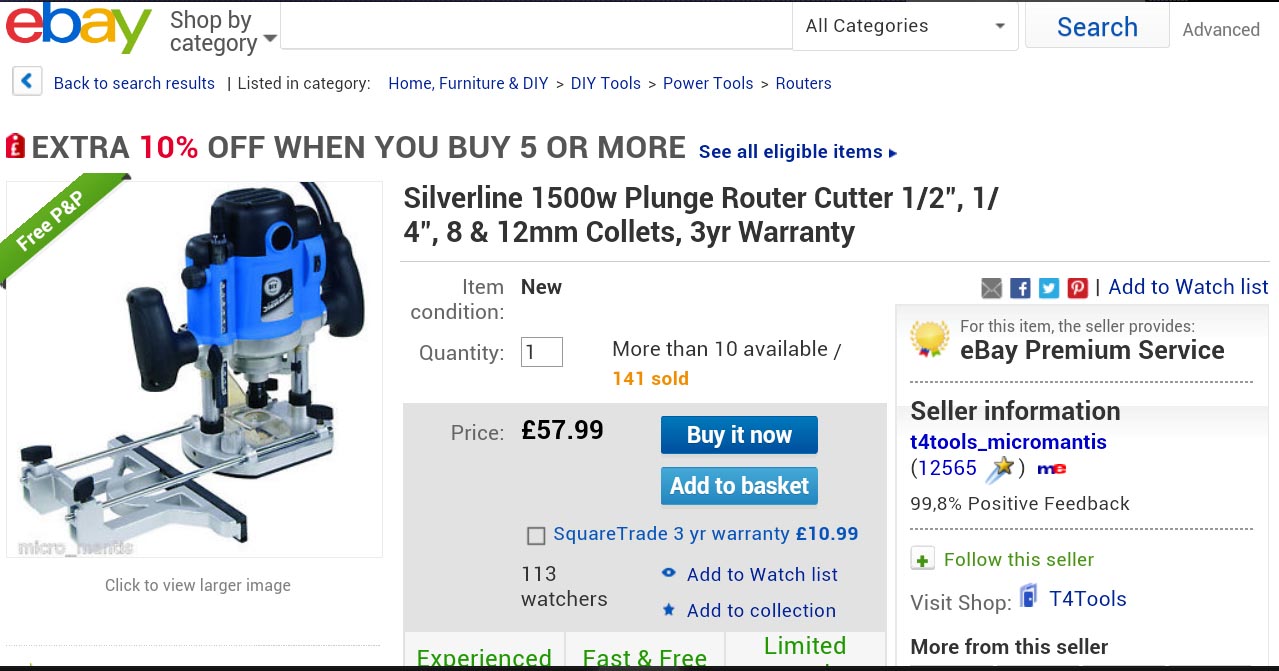This screenshot has height=671, width=1279.
Task: Open Routers breadcrumb category
Action: [x=803, y=83]
